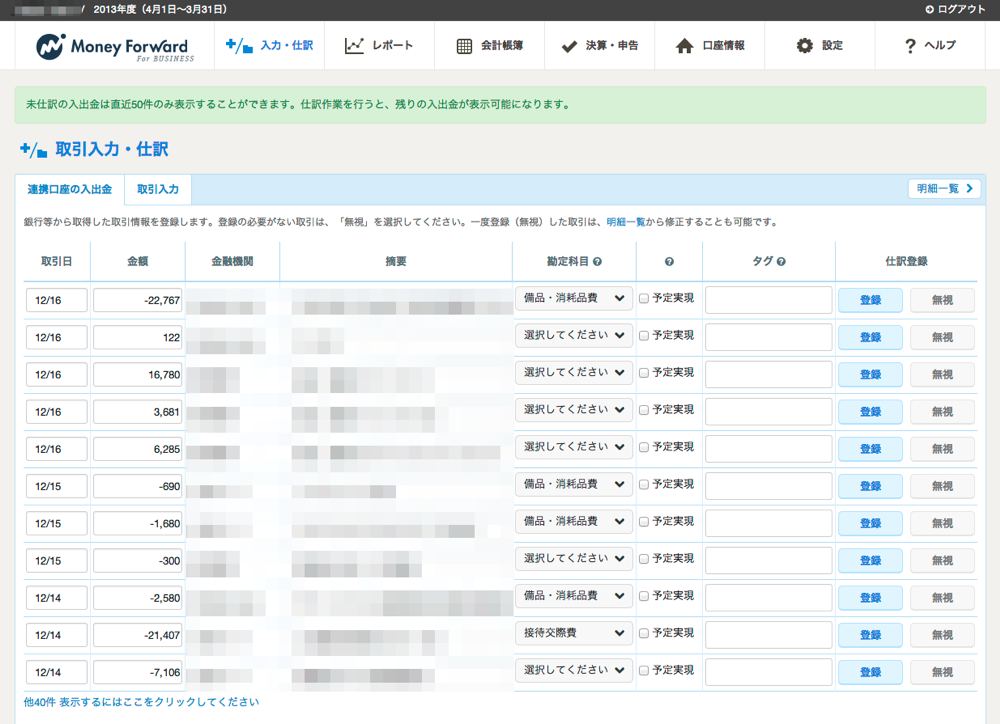Toggle 予定実現 checkbox for the 122 row

click(x=644, y=336)
